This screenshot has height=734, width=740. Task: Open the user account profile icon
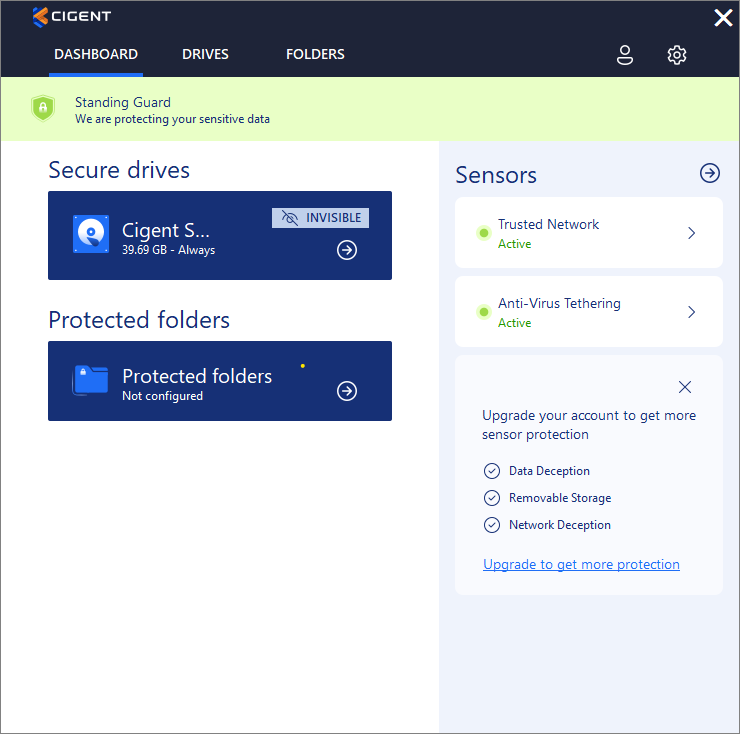(625, 55)
